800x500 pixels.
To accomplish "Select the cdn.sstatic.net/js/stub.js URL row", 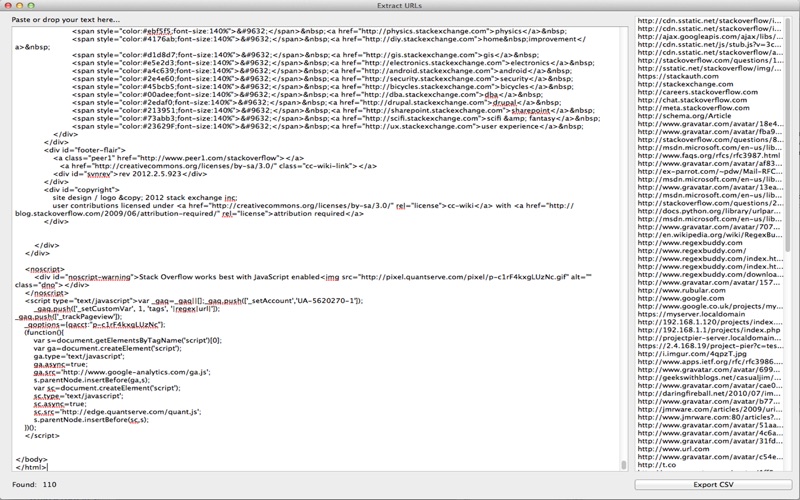I will [709, 44].
